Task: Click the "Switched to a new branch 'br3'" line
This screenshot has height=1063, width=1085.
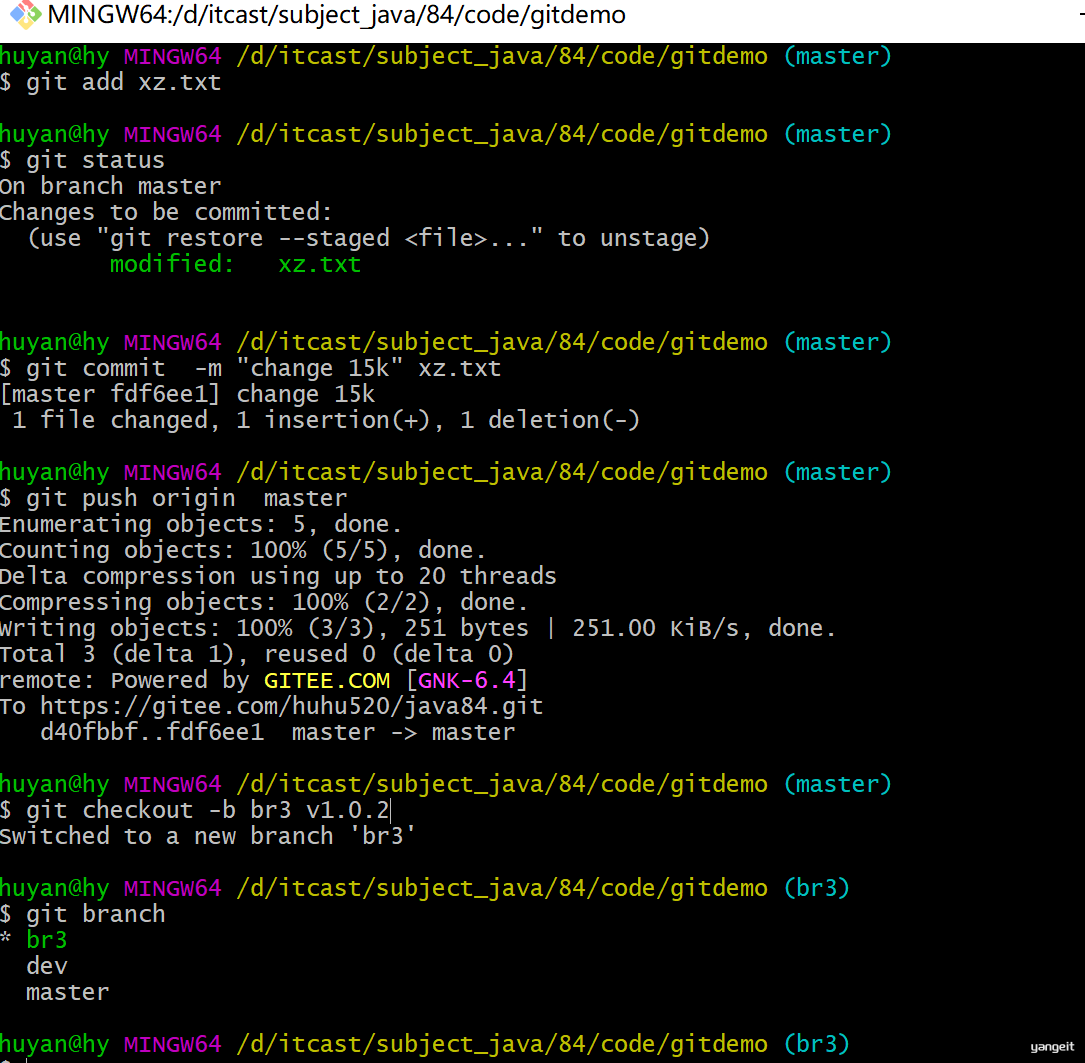Action: 208,836
